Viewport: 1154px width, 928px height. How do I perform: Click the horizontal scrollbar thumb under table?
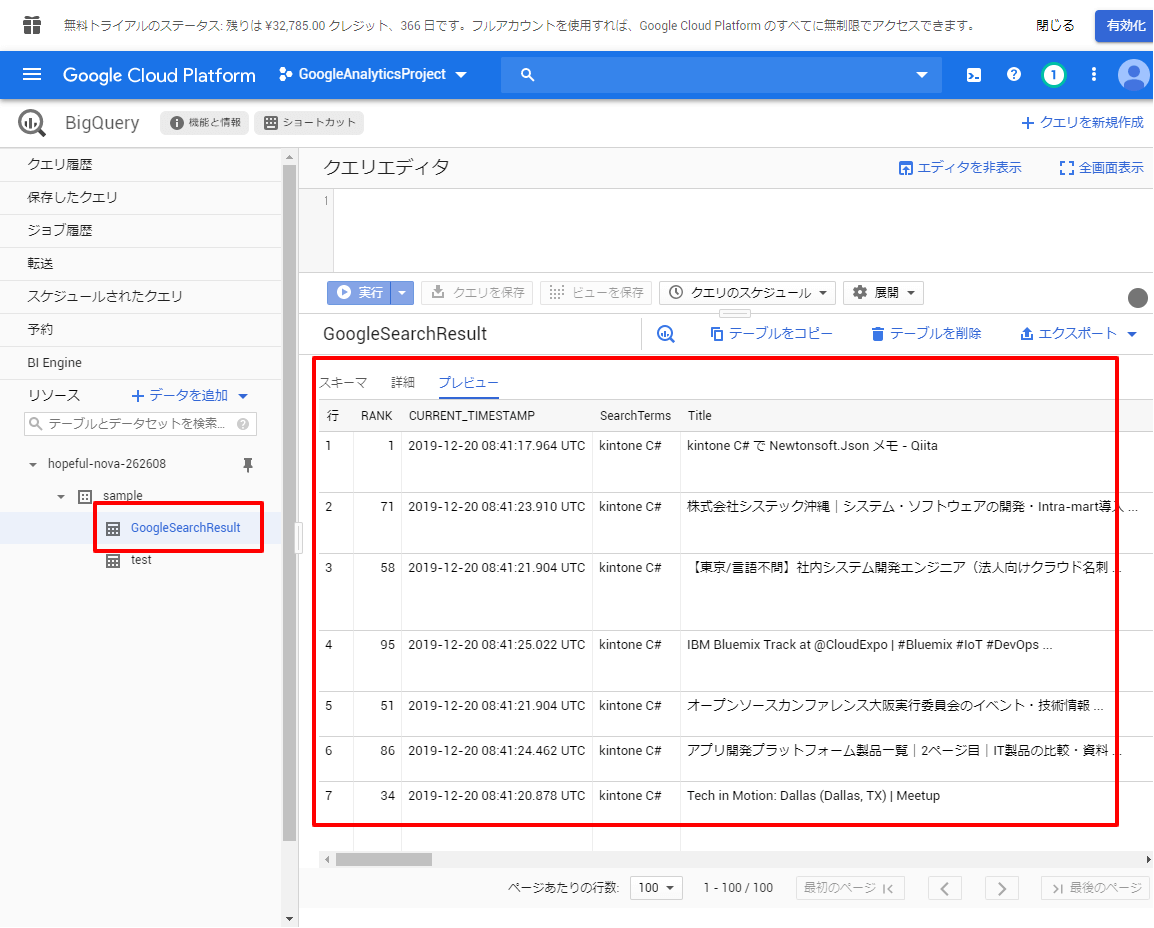(x=383, y=860)
